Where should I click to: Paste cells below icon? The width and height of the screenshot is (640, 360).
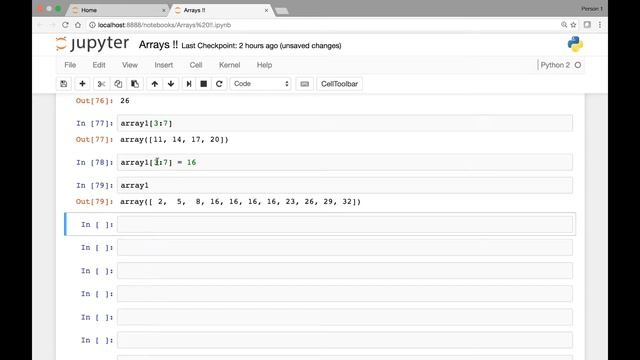(x=135, y=84)
